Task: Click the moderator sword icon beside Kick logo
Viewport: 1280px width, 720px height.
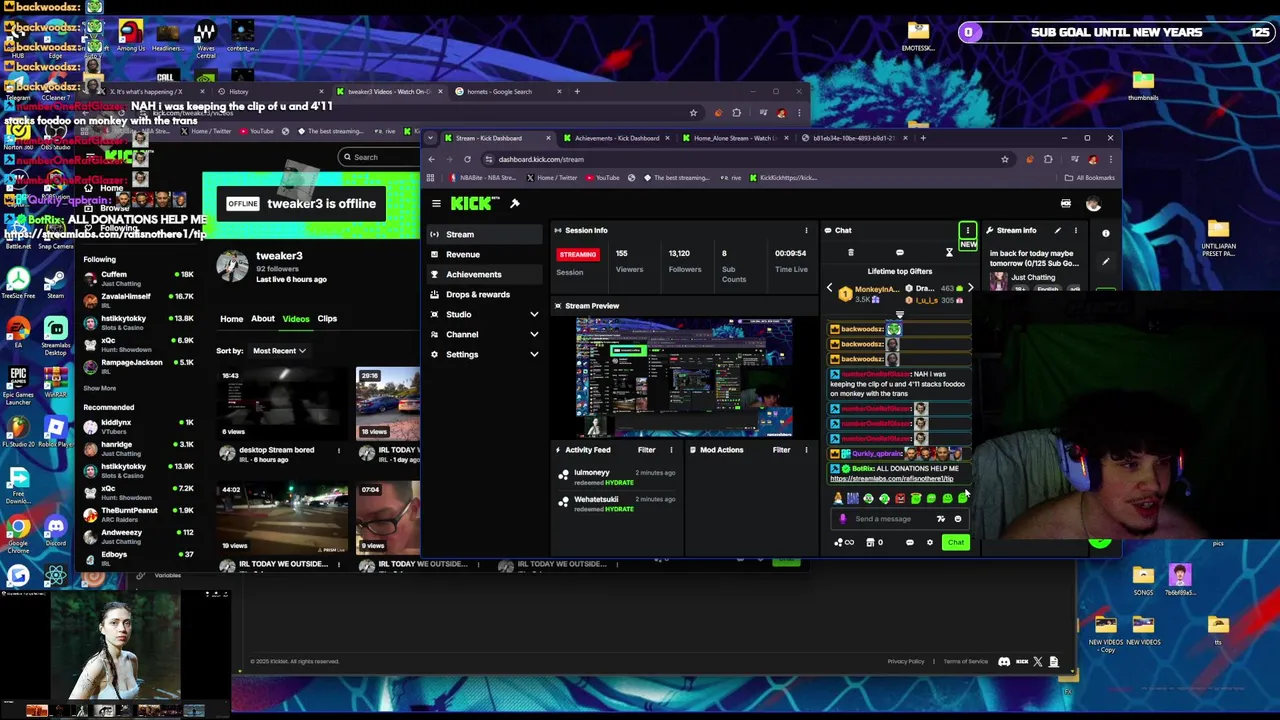Action: (515, 204)
